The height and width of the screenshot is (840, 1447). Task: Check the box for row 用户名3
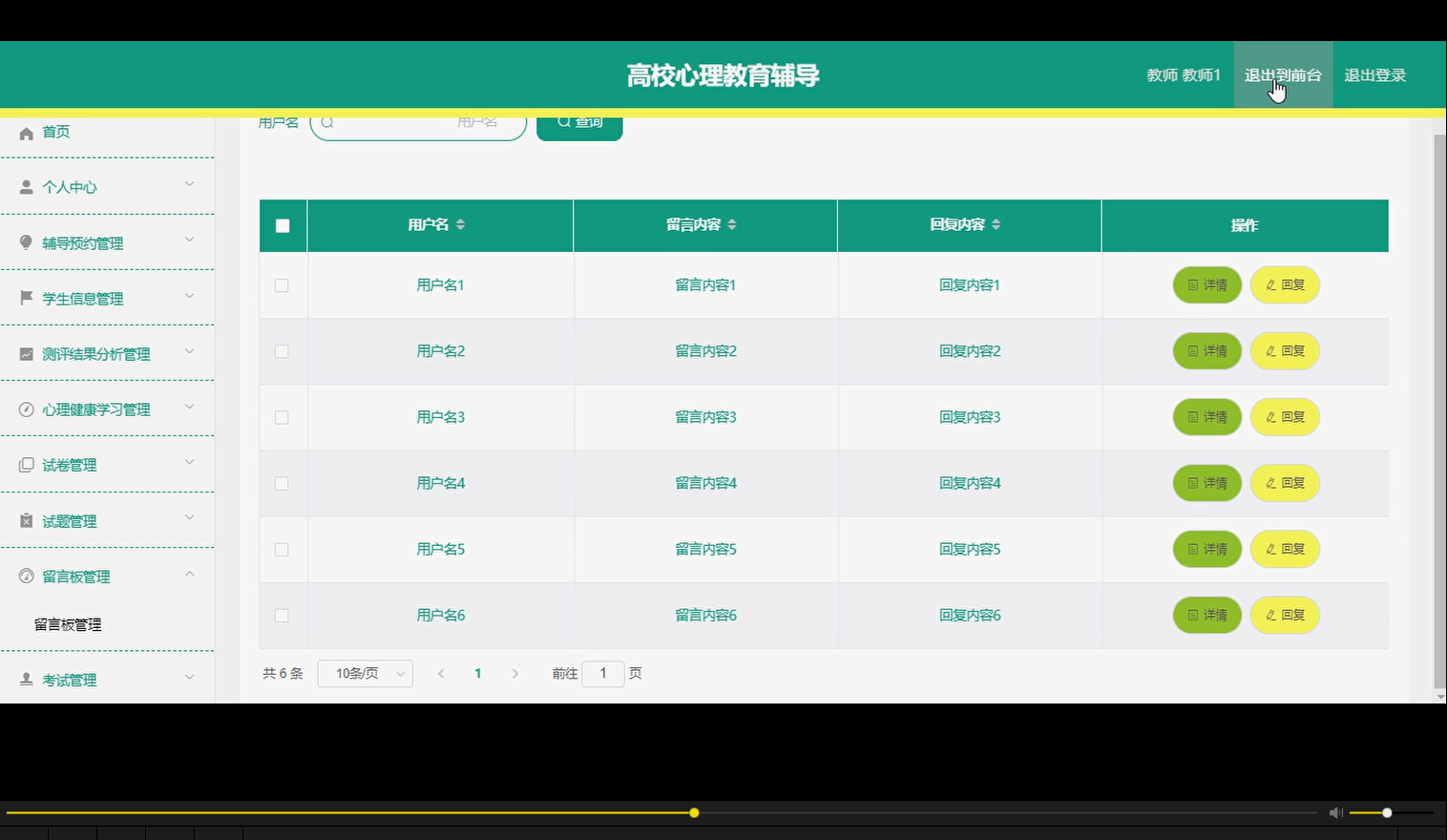point(282,417)
